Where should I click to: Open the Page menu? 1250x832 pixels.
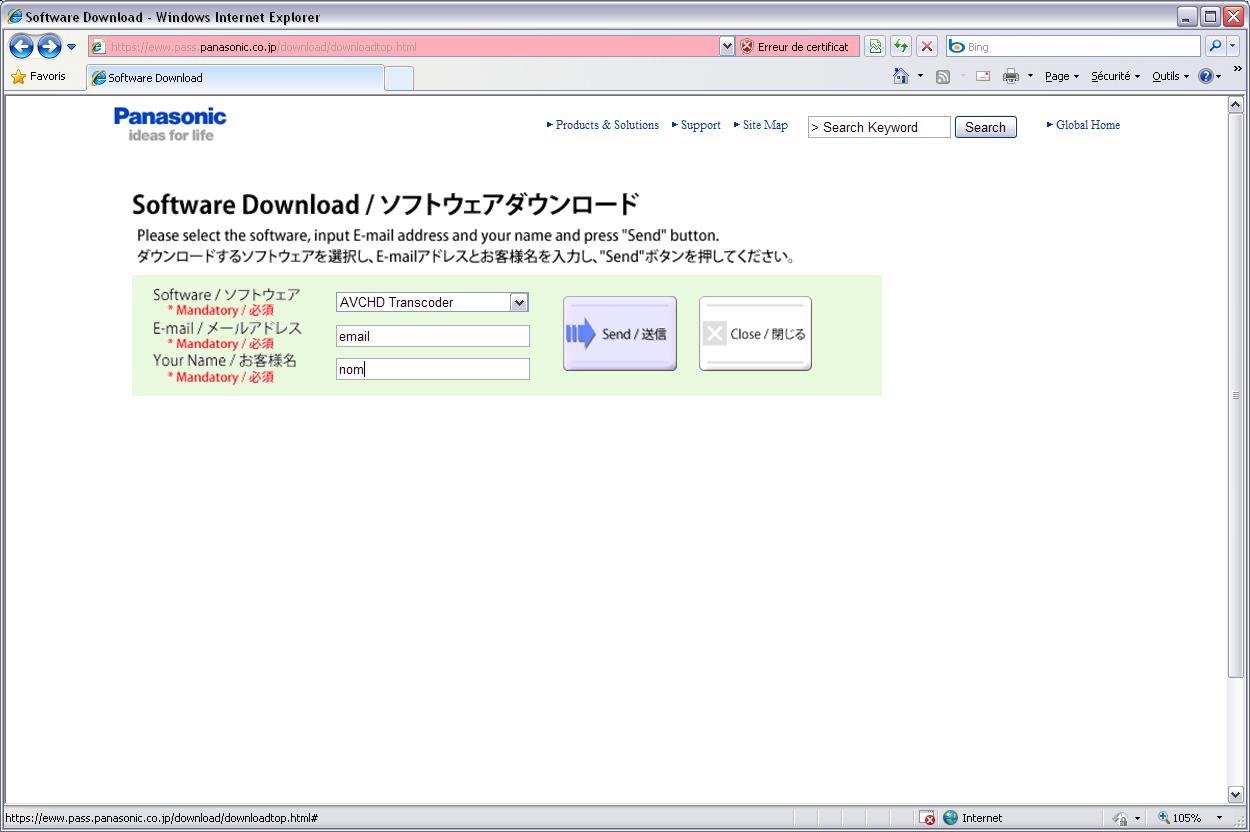pyautogui.click(x=1062, y=76)
